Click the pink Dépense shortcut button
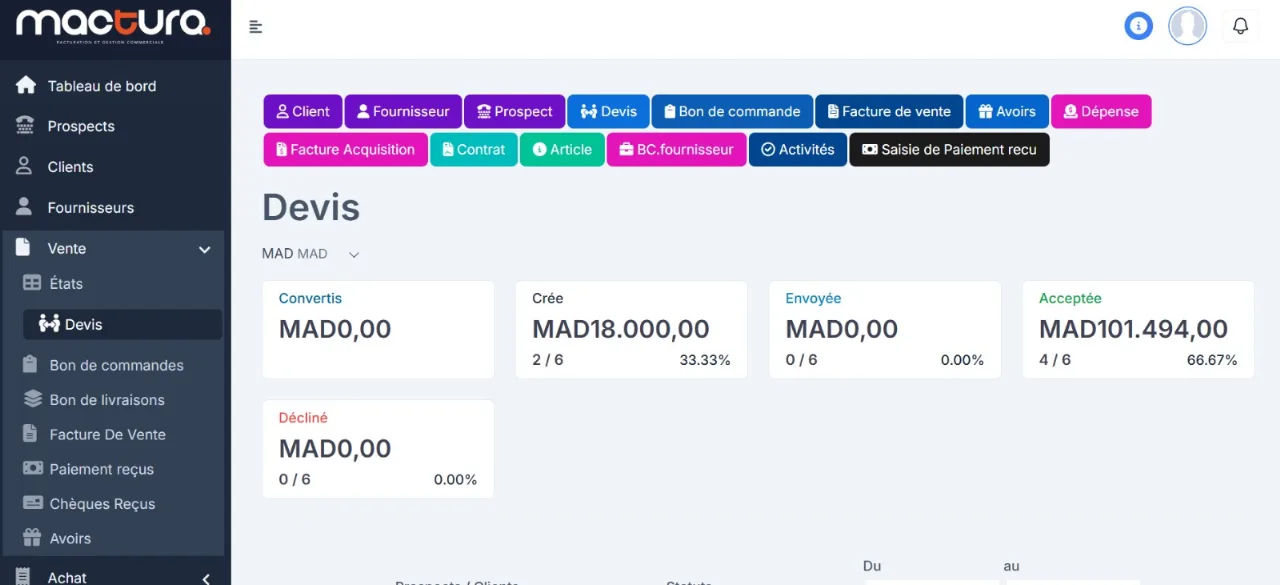1280x585 pixels. point(1101,112)
